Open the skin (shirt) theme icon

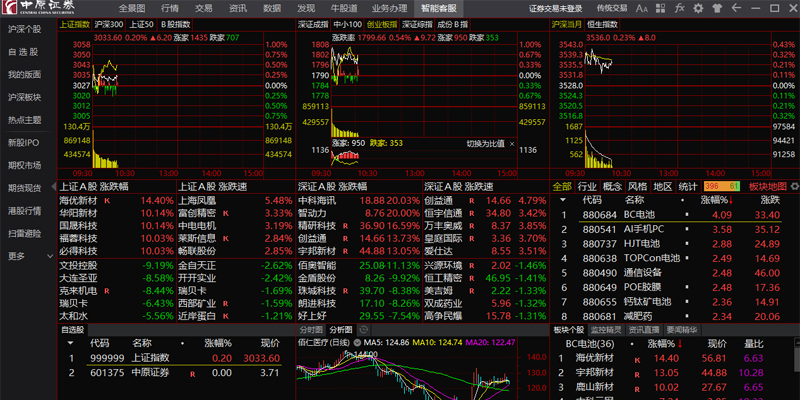pyautogui.click(x=717, y=8)
